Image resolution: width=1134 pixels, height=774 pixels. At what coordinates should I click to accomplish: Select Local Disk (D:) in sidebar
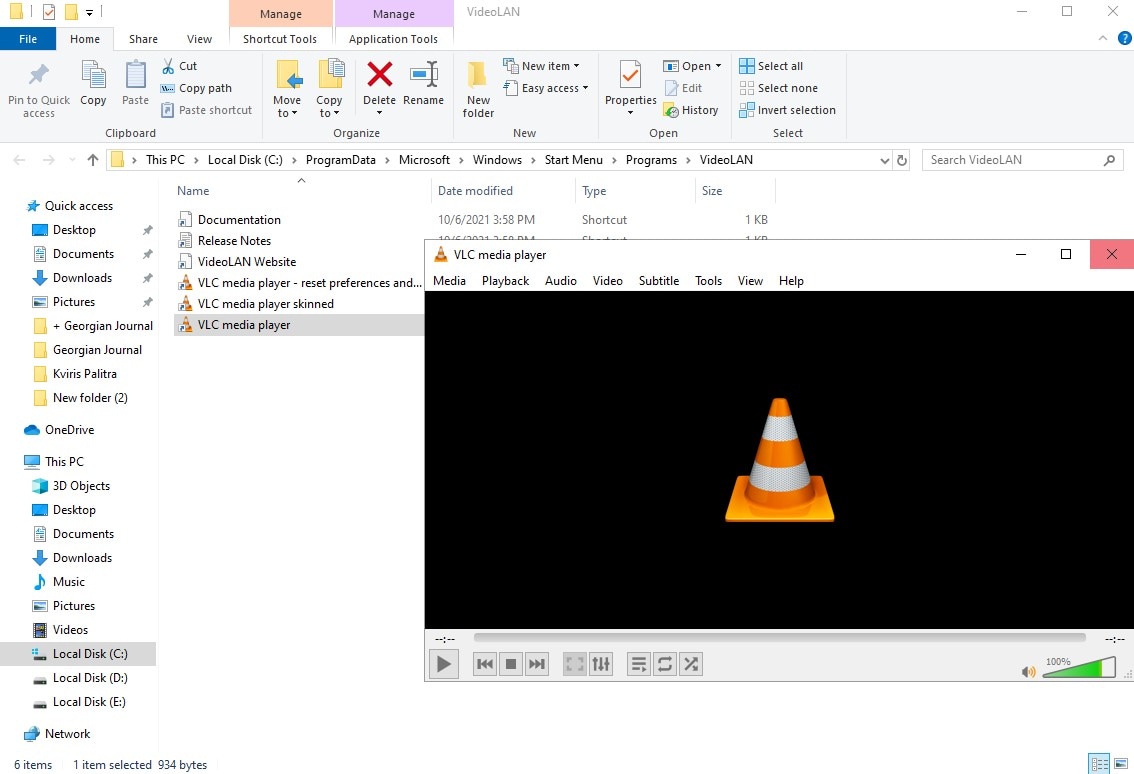[90, 678]
